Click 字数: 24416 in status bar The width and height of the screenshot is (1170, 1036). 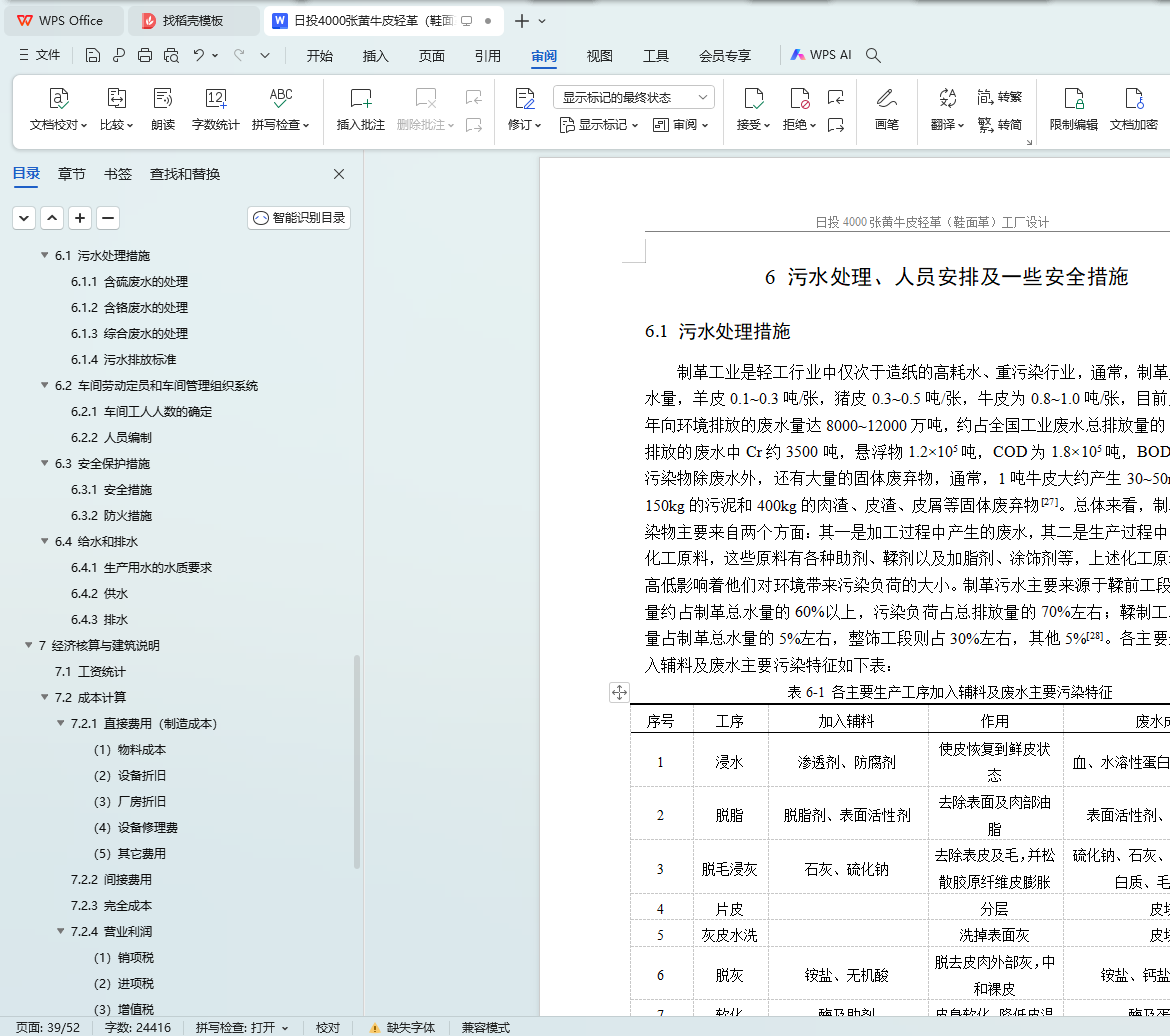pyautogui.click(x=138, y=1028)
